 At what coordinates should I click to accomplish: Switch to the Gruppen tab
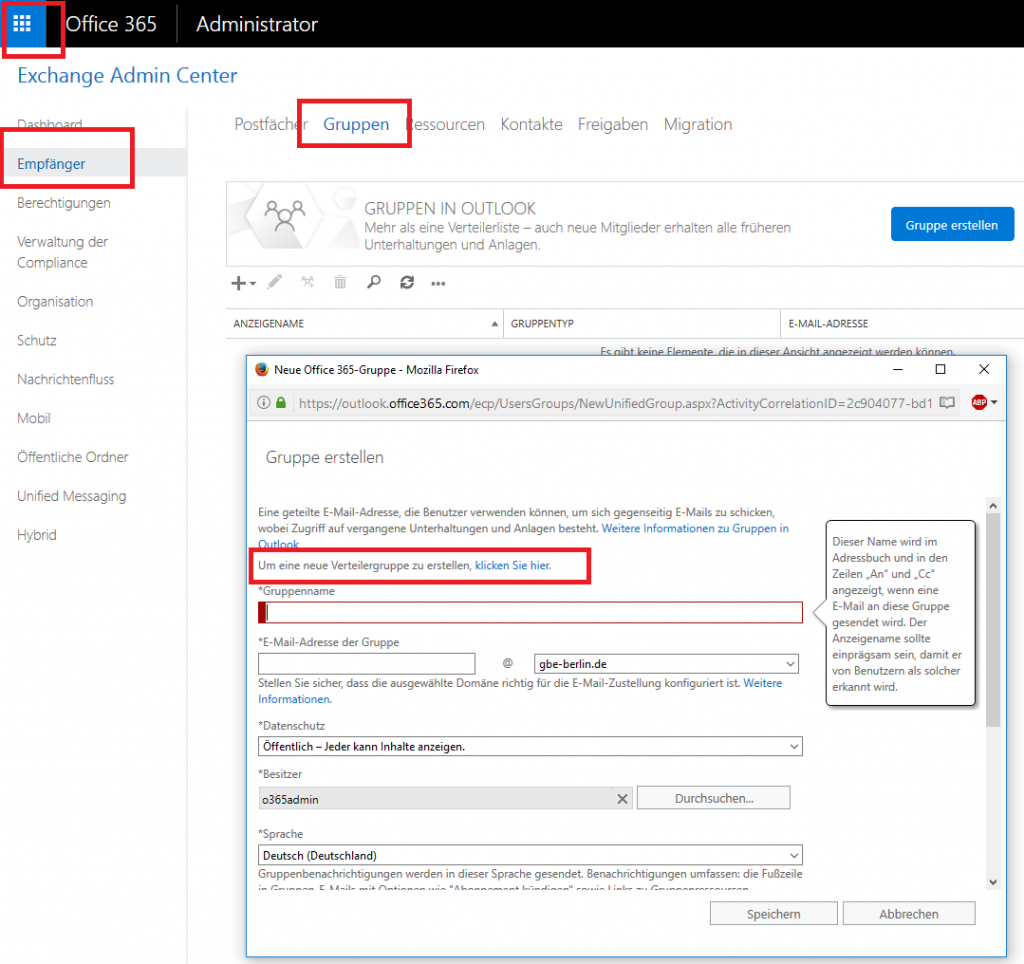click(356, 124)
